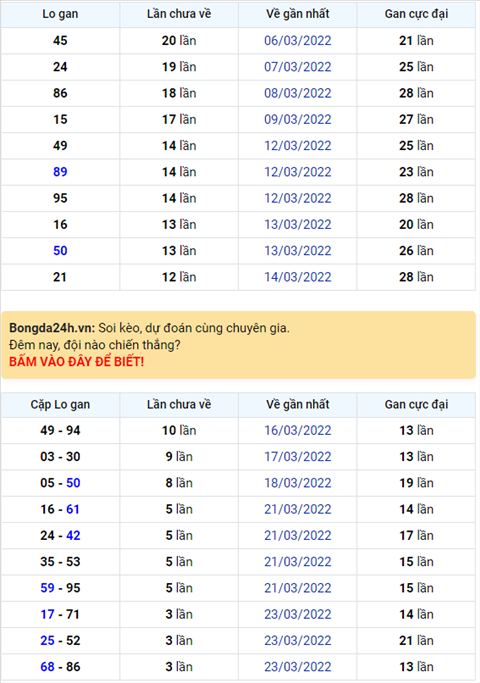Click date 09/03/2022 for number 15
The height and width of the screenshot is (683, 480).
297,119
